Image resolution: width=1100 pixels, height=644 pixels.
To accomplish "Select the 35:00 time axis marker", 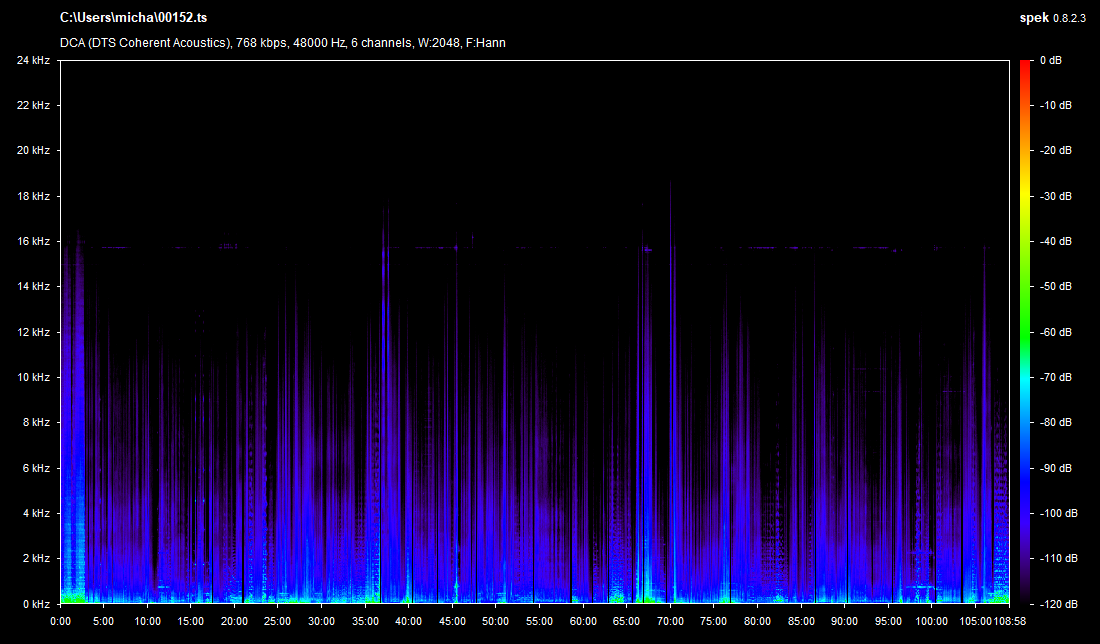I will [365, 620].
